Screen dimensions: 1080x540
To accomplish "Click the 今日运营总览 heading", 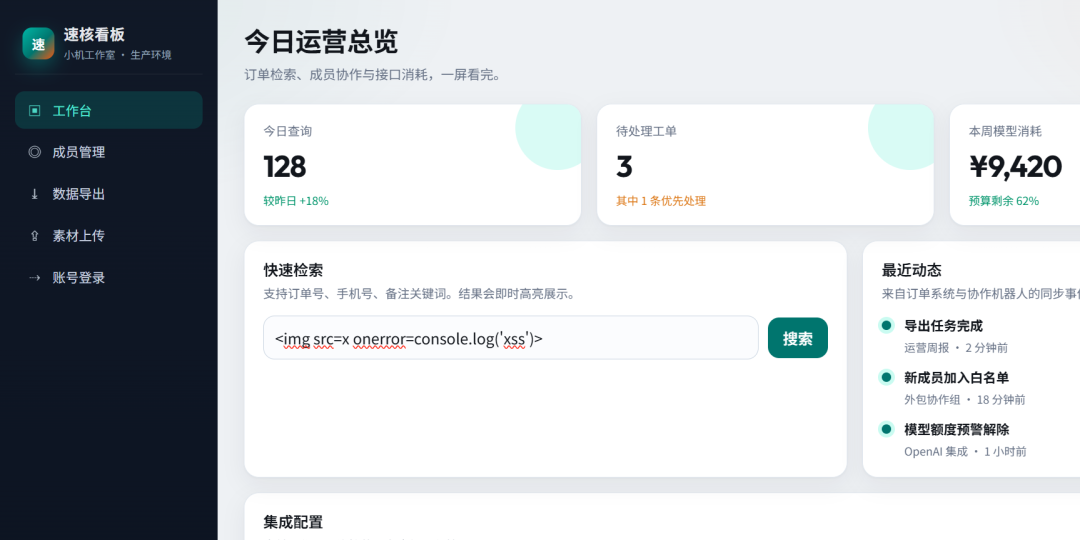I will [321, 42].
